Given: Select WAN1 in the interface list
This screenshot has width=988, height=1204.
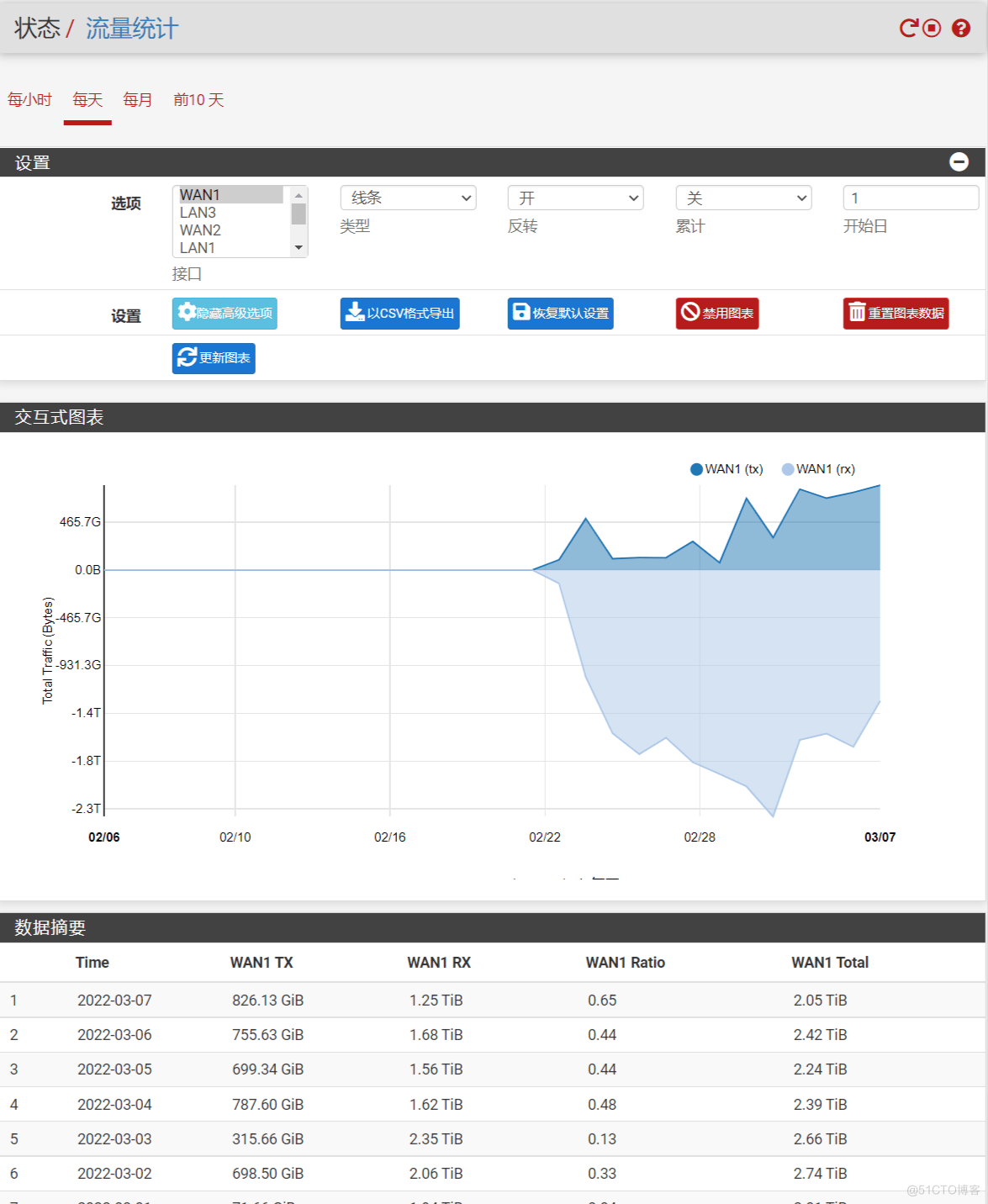Looking at the screenshot, I should click(x=230, y=195).
